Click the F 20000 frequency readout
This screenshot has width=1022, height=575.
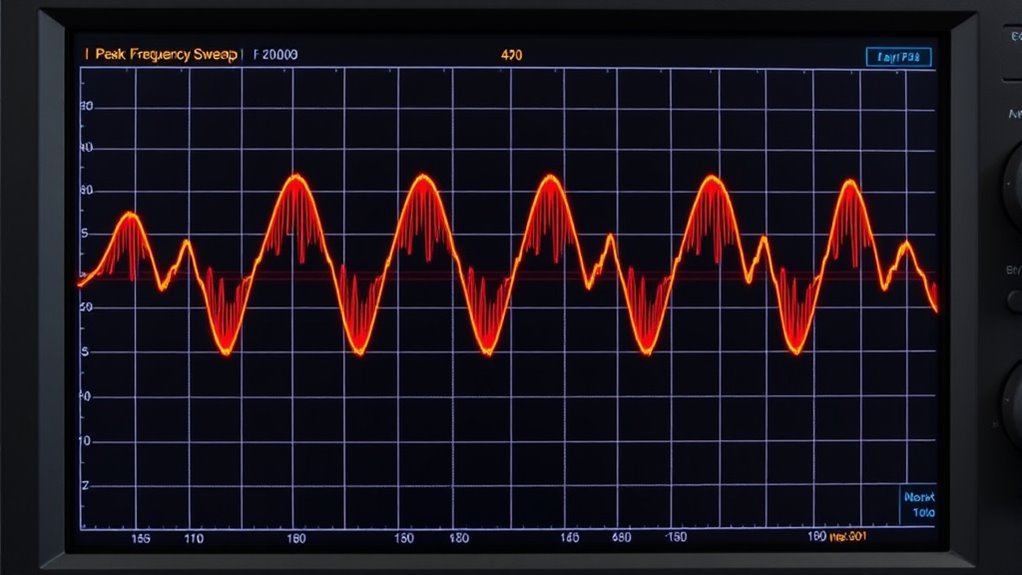click(275, 55)
